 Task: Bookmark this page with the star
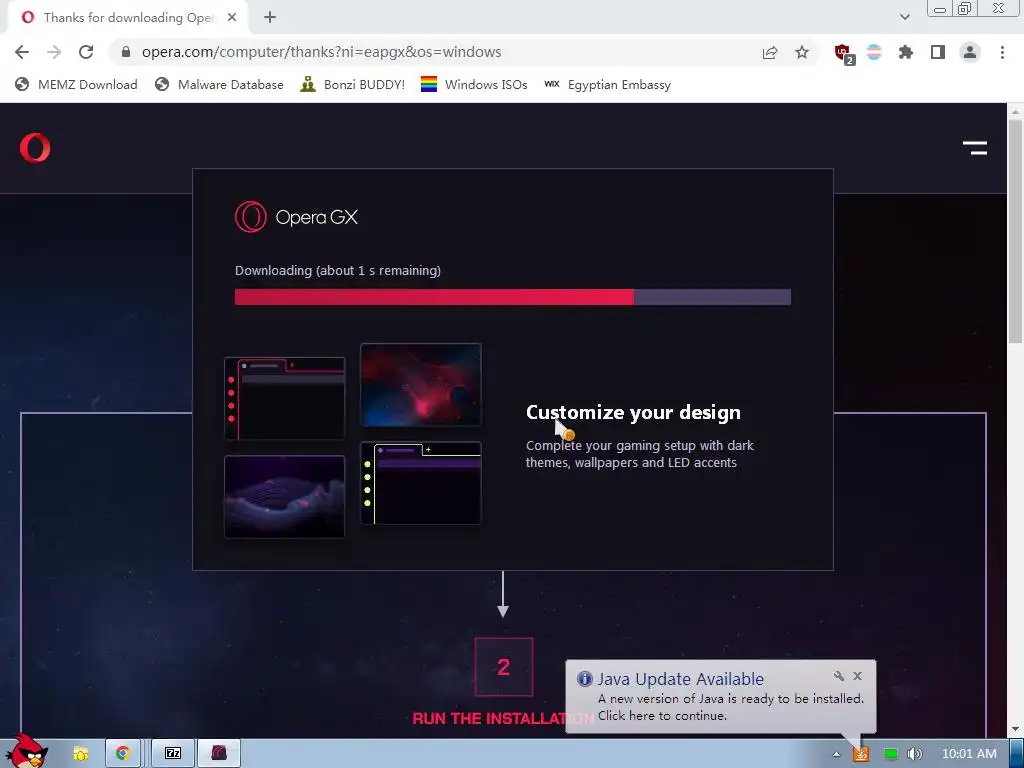pyautogui.click(x=802, y=52)
